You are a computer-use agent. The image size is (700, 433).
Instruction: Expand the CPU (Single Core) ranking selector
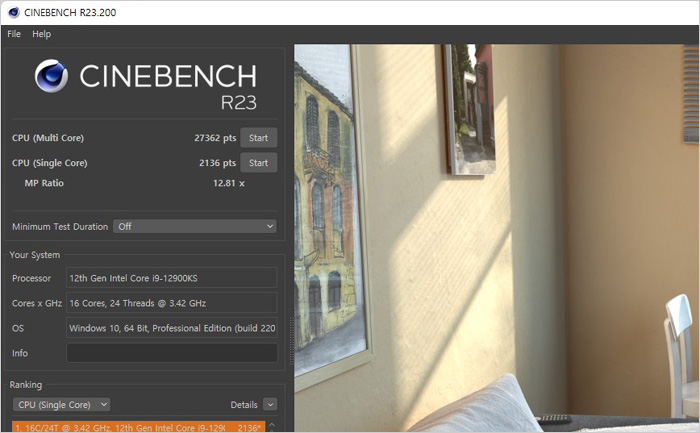[x=61, y=404]
